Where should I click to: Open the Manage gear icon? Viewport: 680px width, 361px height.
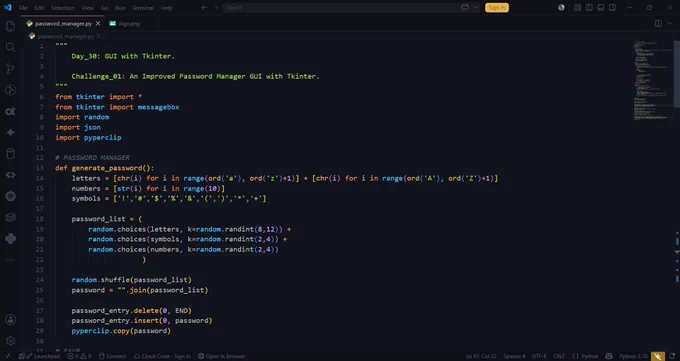[x=10, y=341]
